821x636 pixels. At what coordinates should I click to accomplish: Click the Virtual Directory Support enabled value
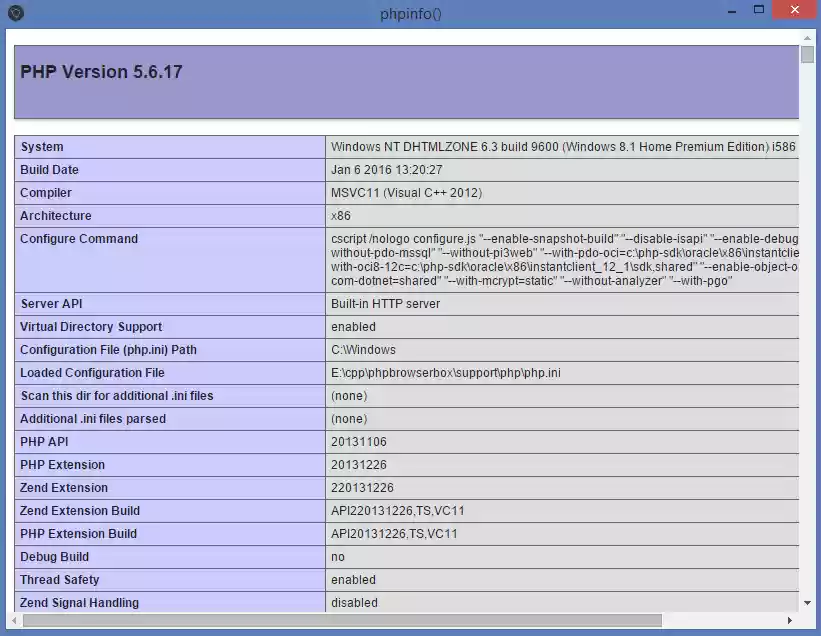click(353, 327)
